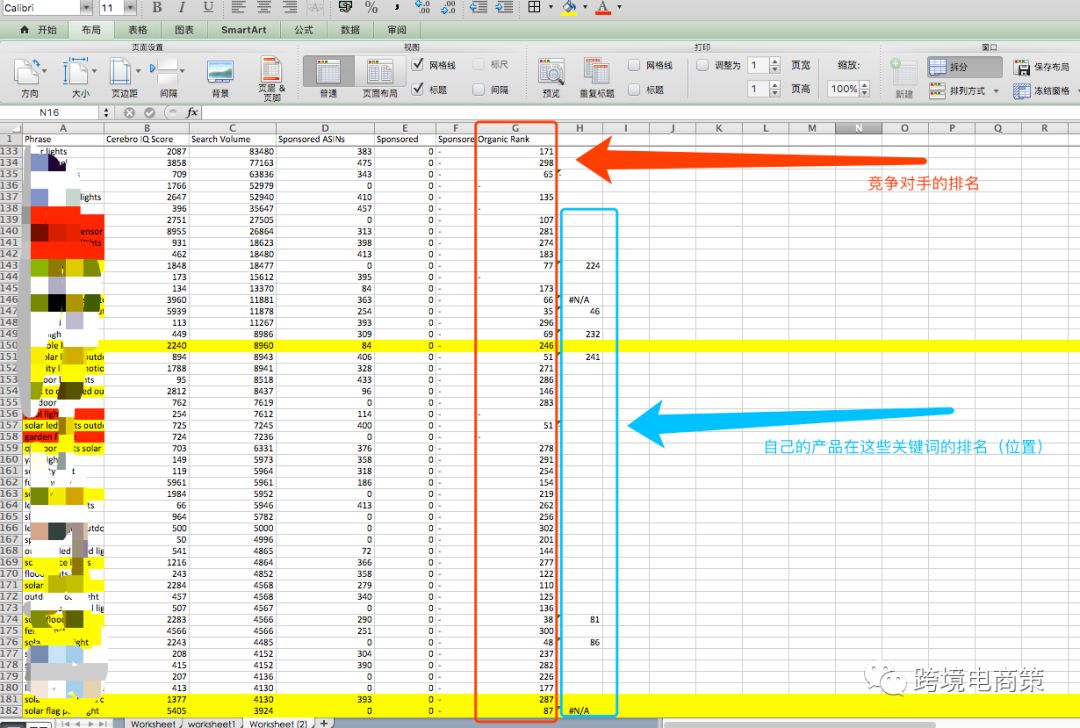This screenshot has width=1080, height=728.
Task: Toggle the 拆分 split window button
Action: 964,67
